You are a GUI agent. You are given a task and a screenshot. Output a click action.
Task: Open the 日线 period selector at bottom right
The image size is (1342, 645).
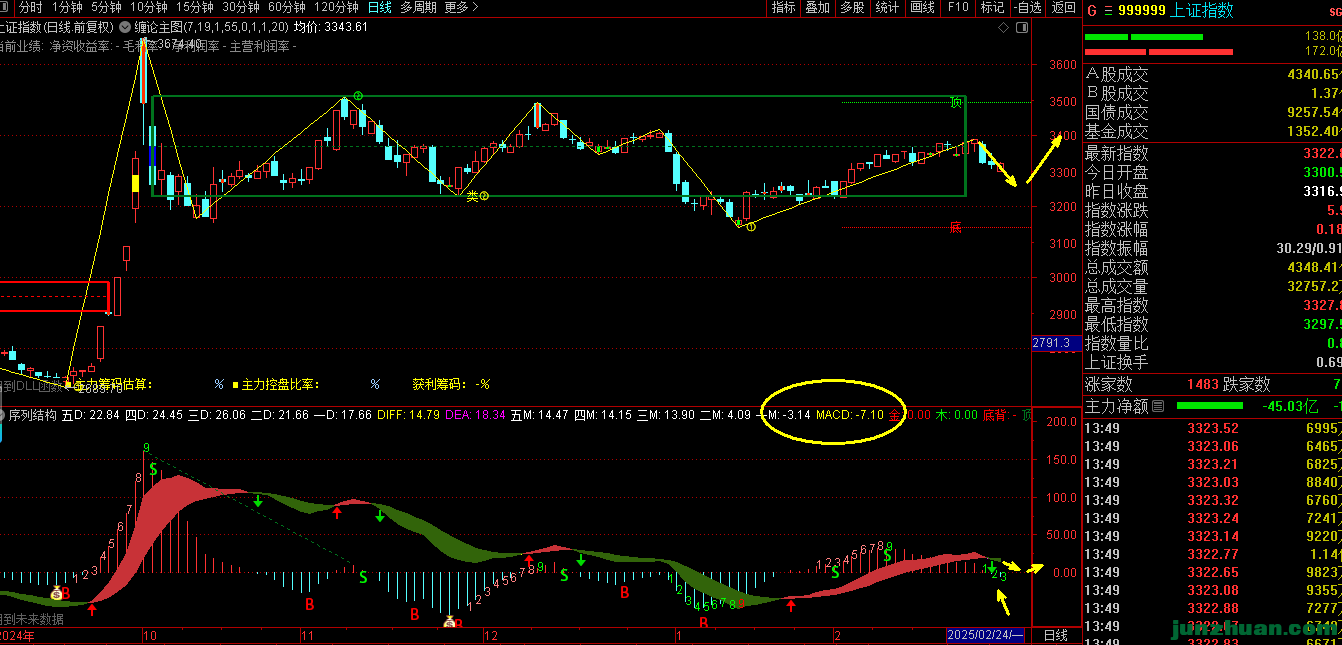(x=1055, y=635)
